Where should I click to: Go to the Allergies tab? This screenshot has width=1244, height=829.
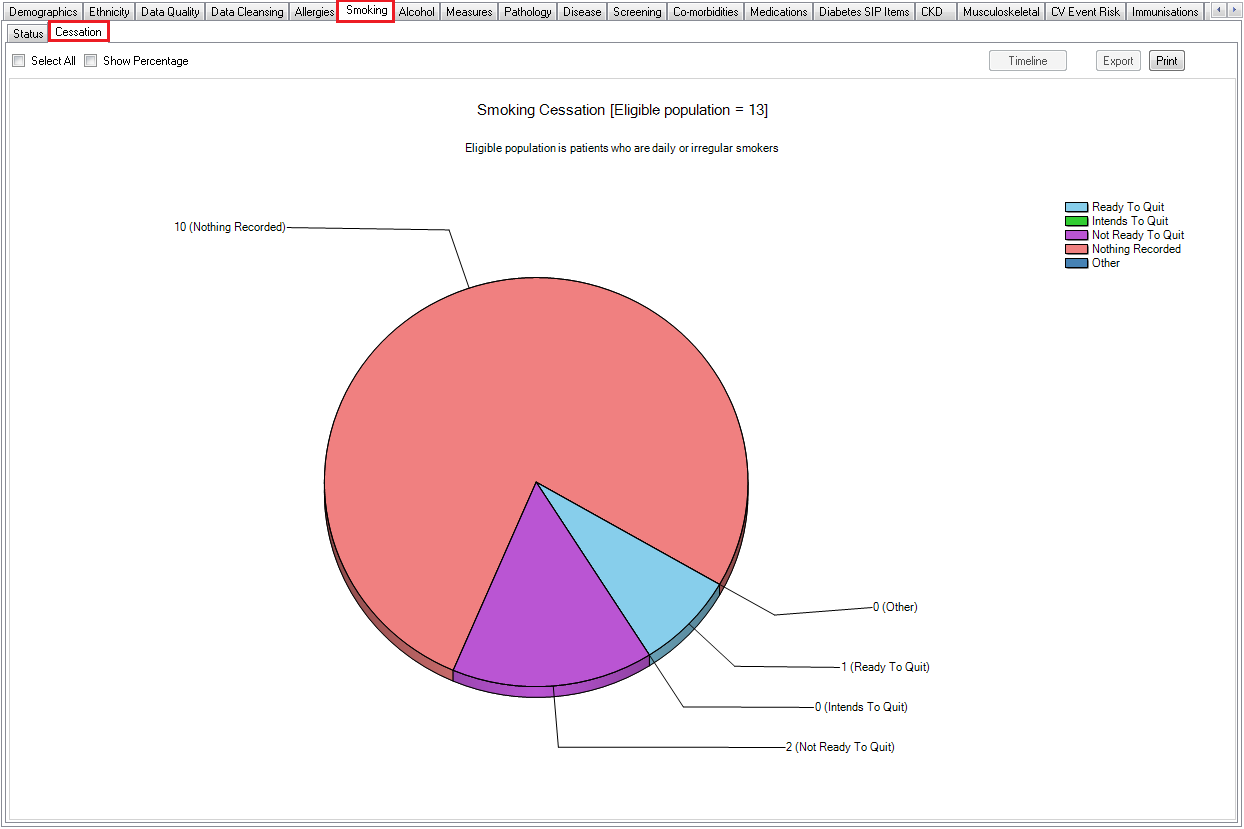314,12
